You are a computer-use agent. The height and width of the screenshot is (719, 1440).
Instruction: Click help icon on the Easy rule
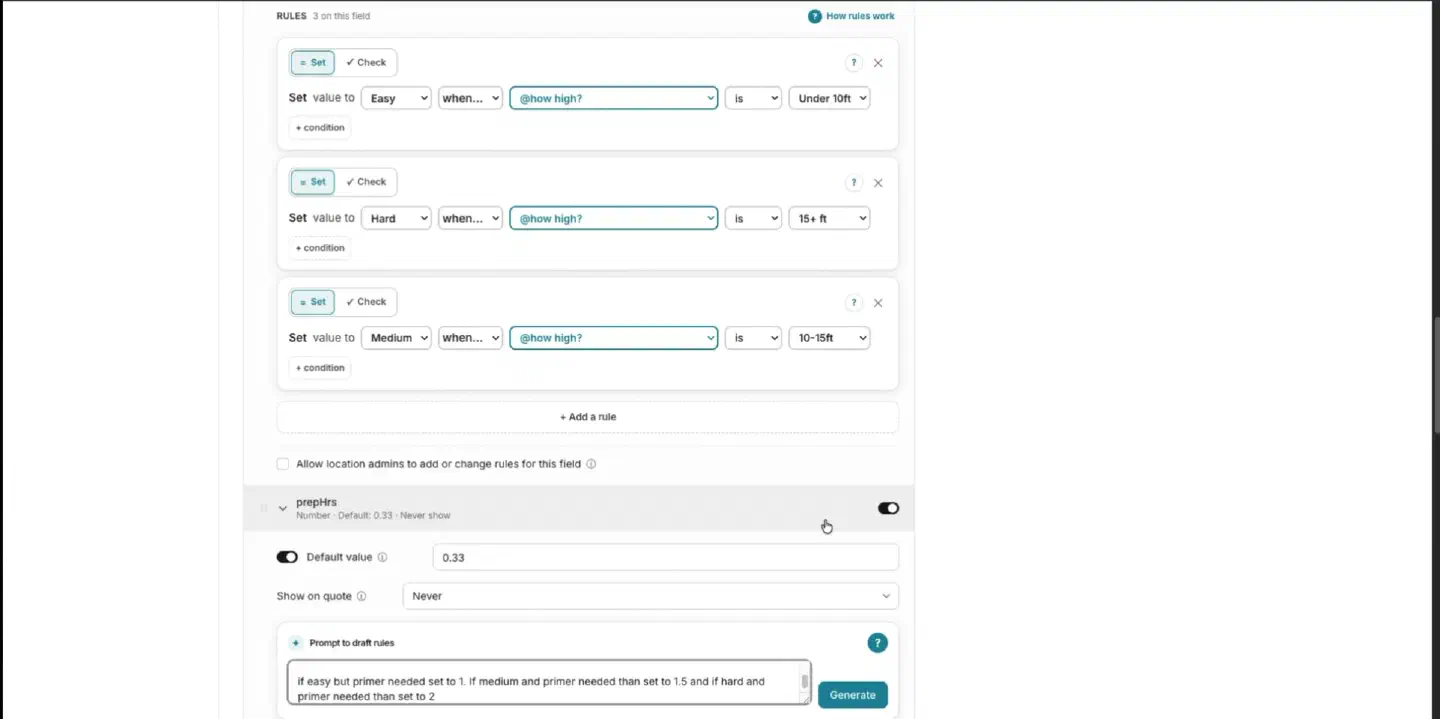[x=853, y=63]
